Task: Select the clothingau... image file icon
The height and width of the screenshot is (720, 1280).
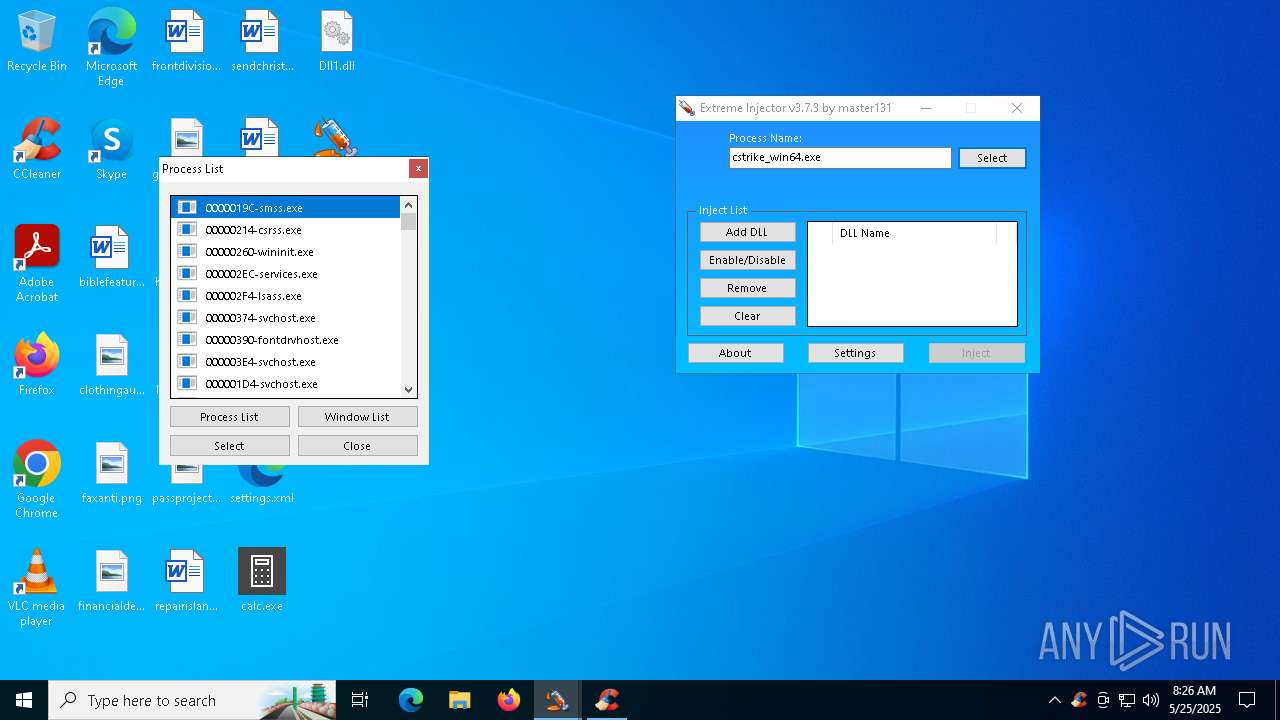Action: pyautogui.click(x=111, y=365)
